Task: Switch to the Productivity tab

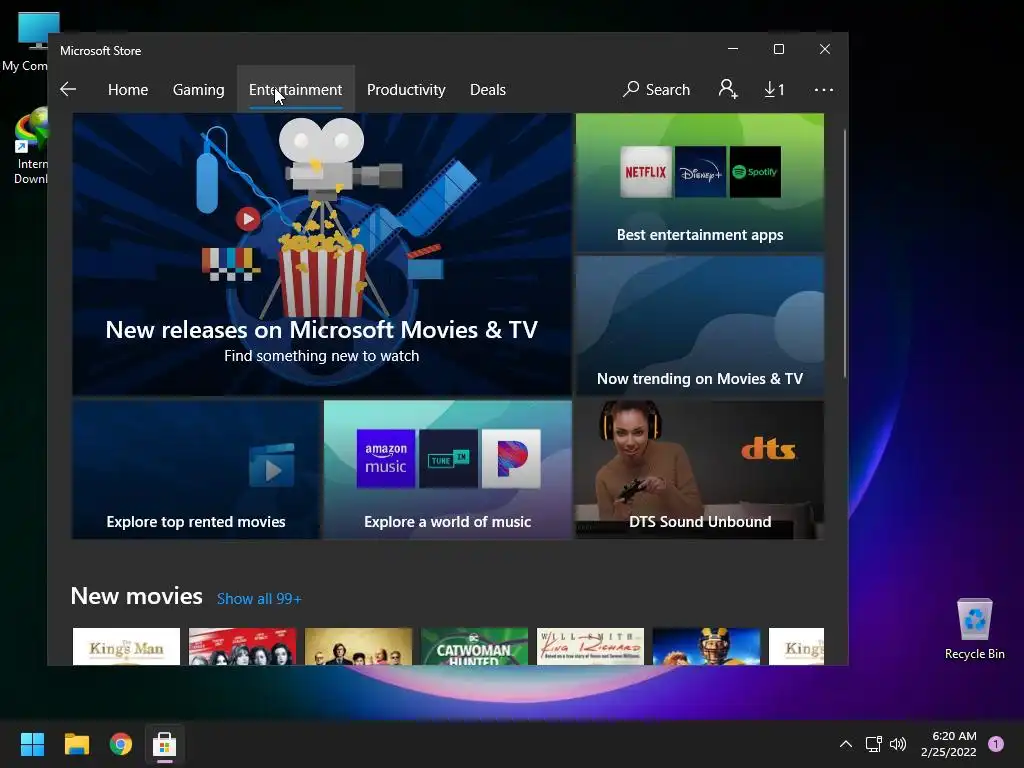Action: pos(406,89)
